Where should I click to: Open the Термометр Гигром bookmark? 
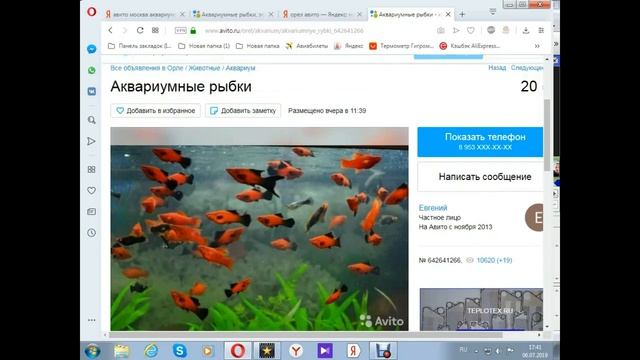pos(402,46)
